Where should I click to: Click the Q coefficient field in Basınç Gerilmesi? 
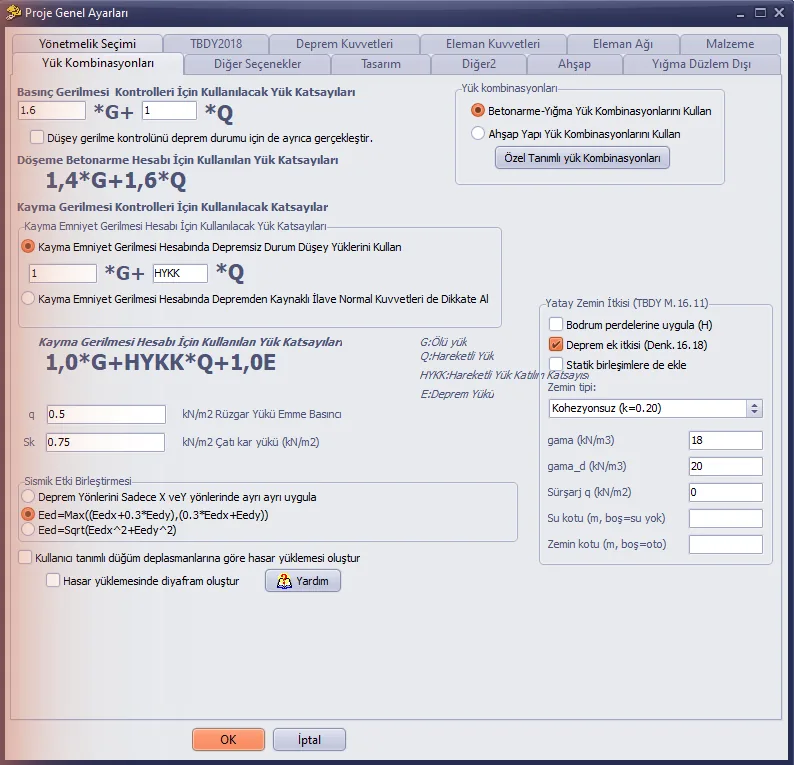point(169,110)
